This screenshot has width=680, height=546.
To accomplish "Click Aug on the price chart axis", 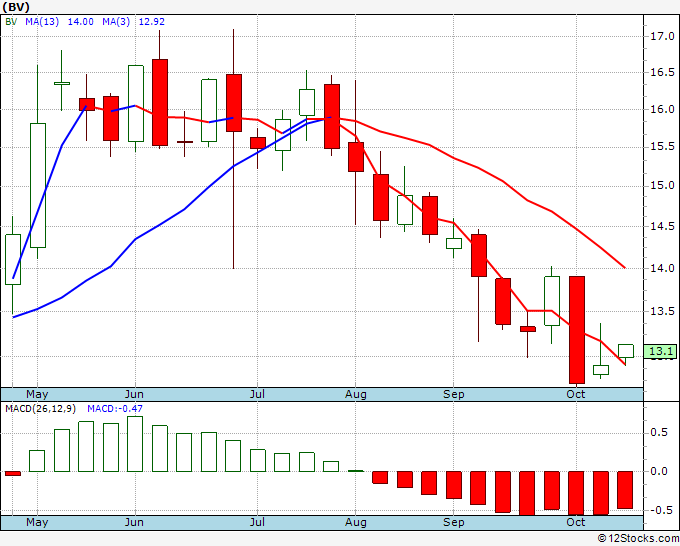I will [356, 394].
